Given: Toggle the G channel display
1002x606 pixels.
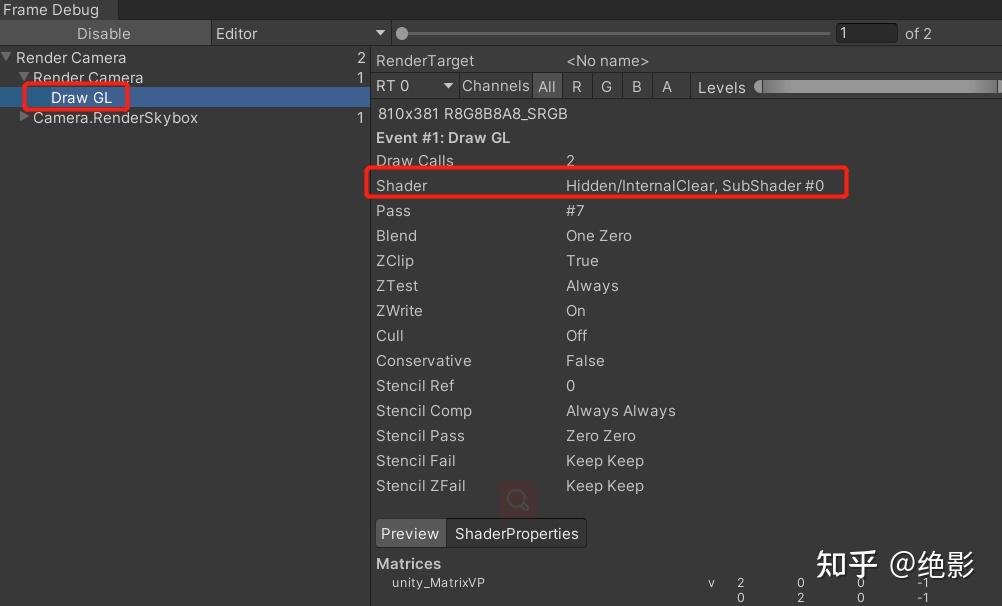Looking at the screenshot, I should pos(606,86).
